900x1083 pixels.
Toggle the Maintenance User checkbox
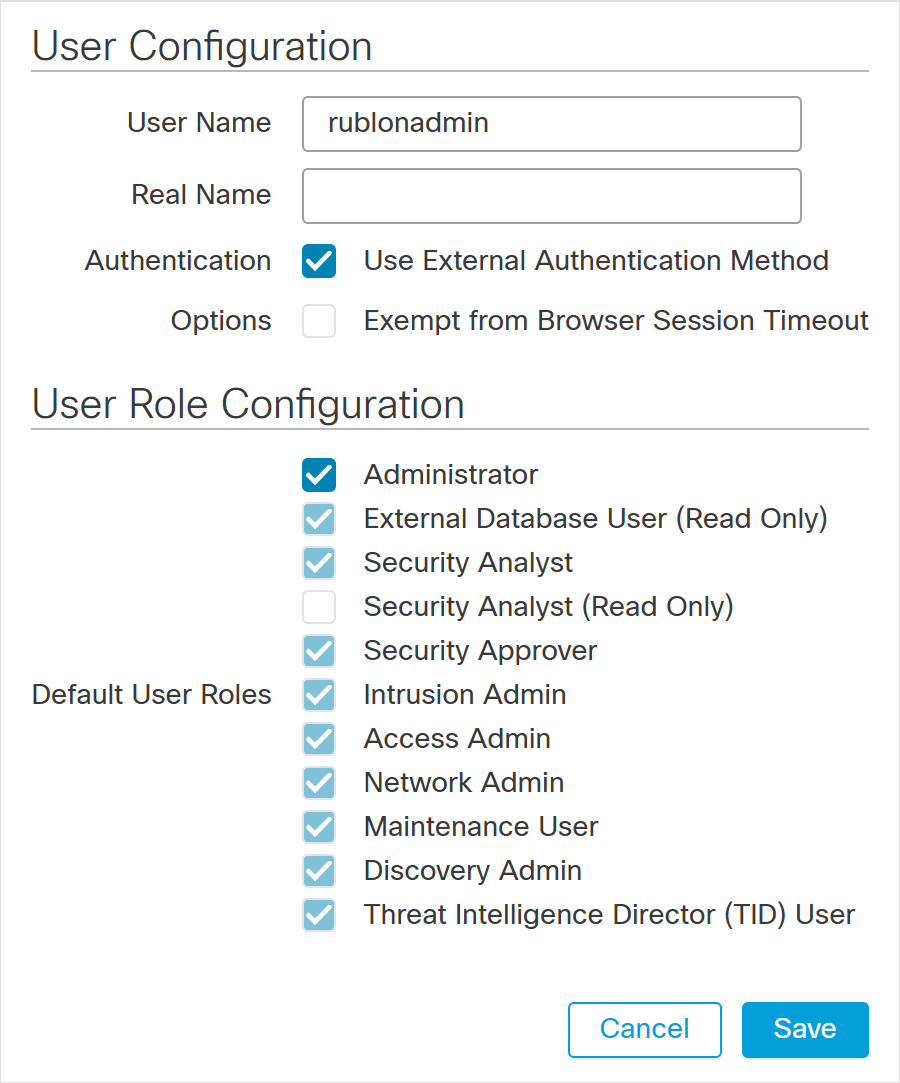pyautogui.click(x=319, y=827)
